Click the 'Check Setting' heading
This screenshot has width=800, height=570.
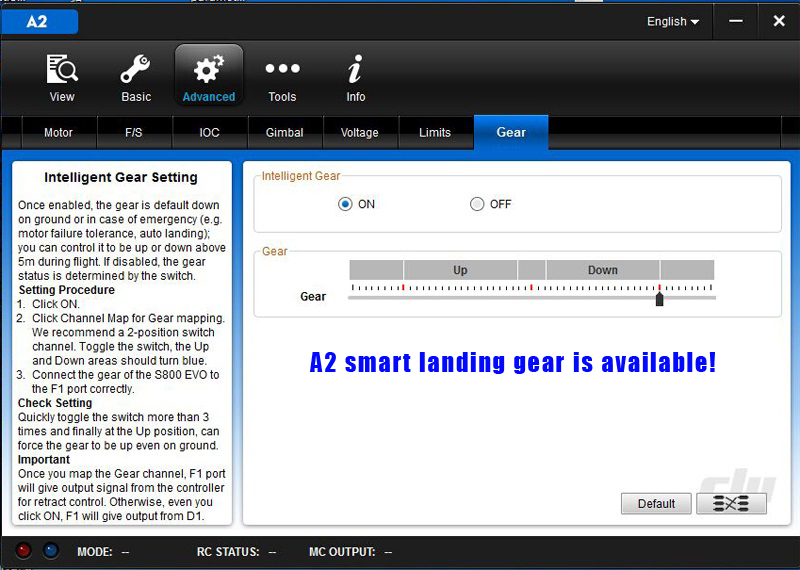(55, 403)
